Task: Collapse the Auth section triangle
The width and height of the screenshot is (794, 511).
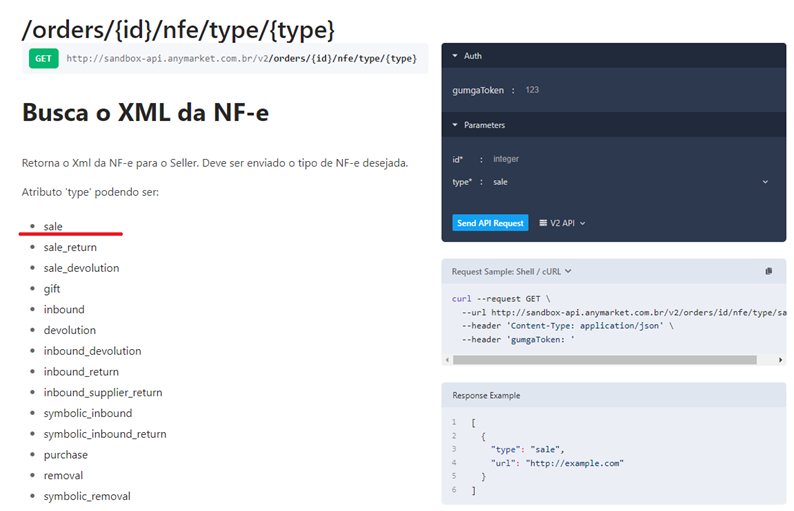Action: [x=455, y=56]
